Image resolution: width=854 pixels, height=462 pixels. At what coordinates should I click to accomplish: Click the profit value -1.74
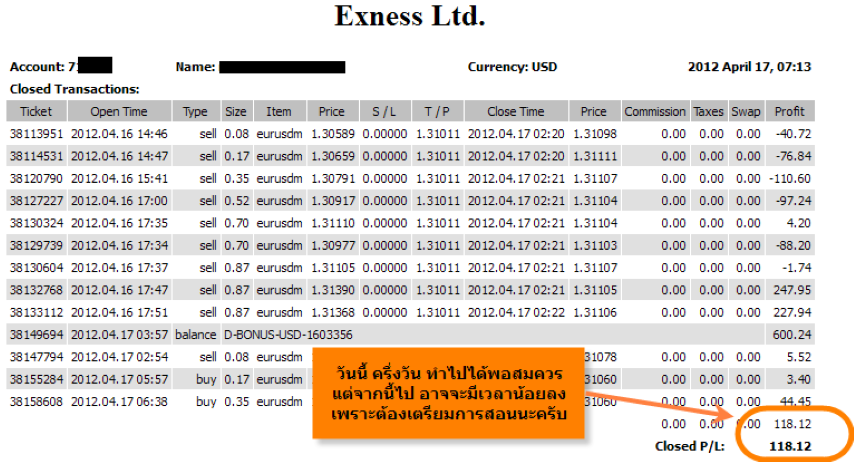(797, 268)
